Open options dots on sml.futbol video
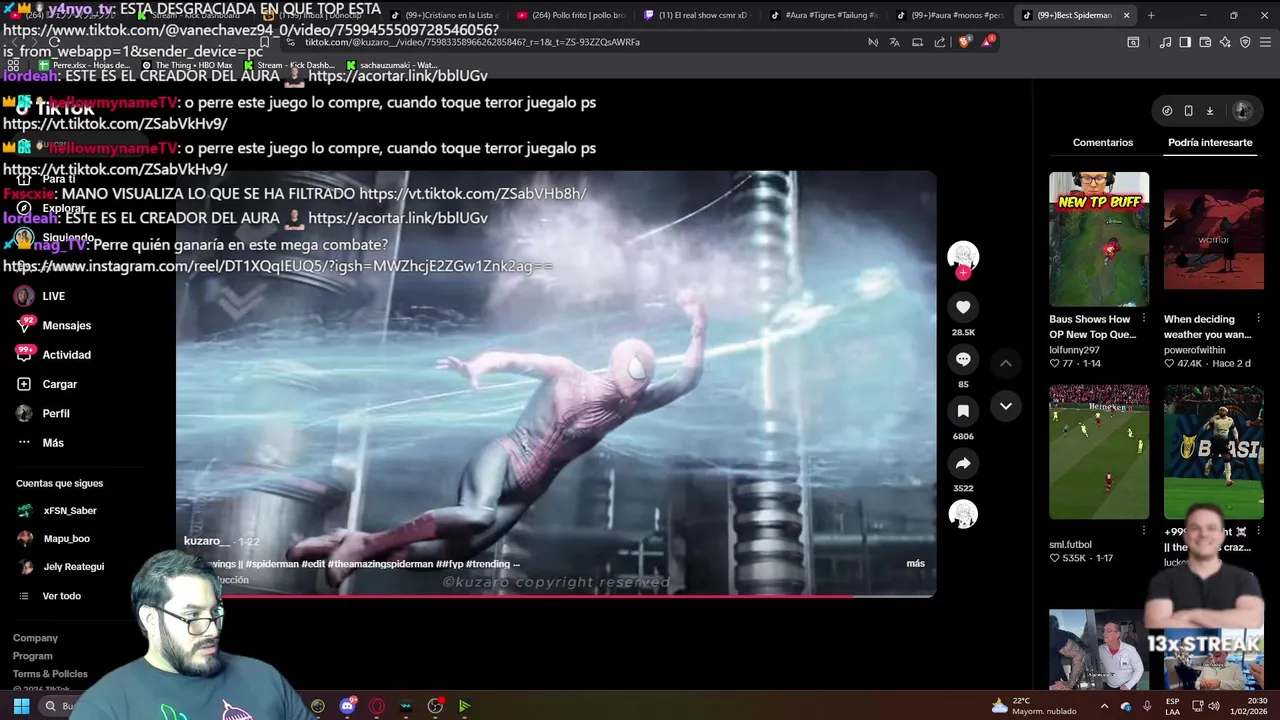 coord(1144,531)
